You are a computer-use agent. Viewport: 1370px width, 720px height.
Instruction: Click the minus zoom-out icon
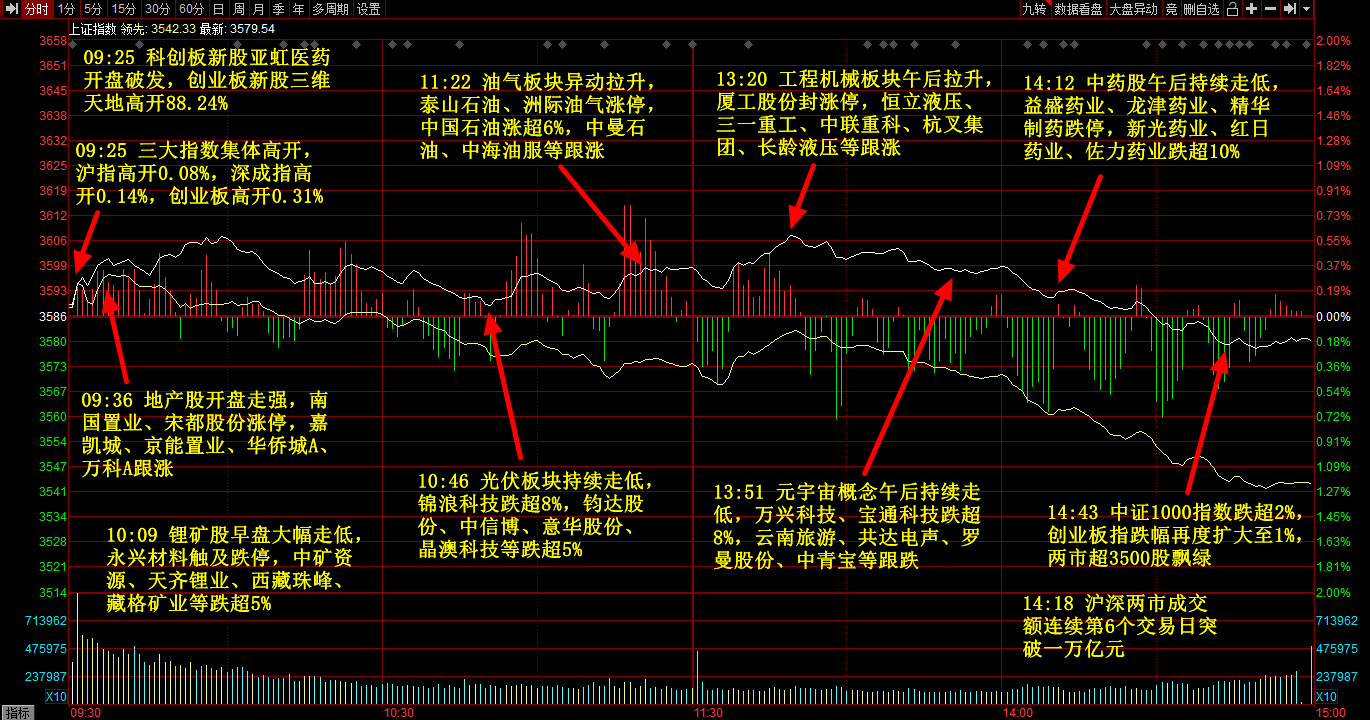(1270, 9)
